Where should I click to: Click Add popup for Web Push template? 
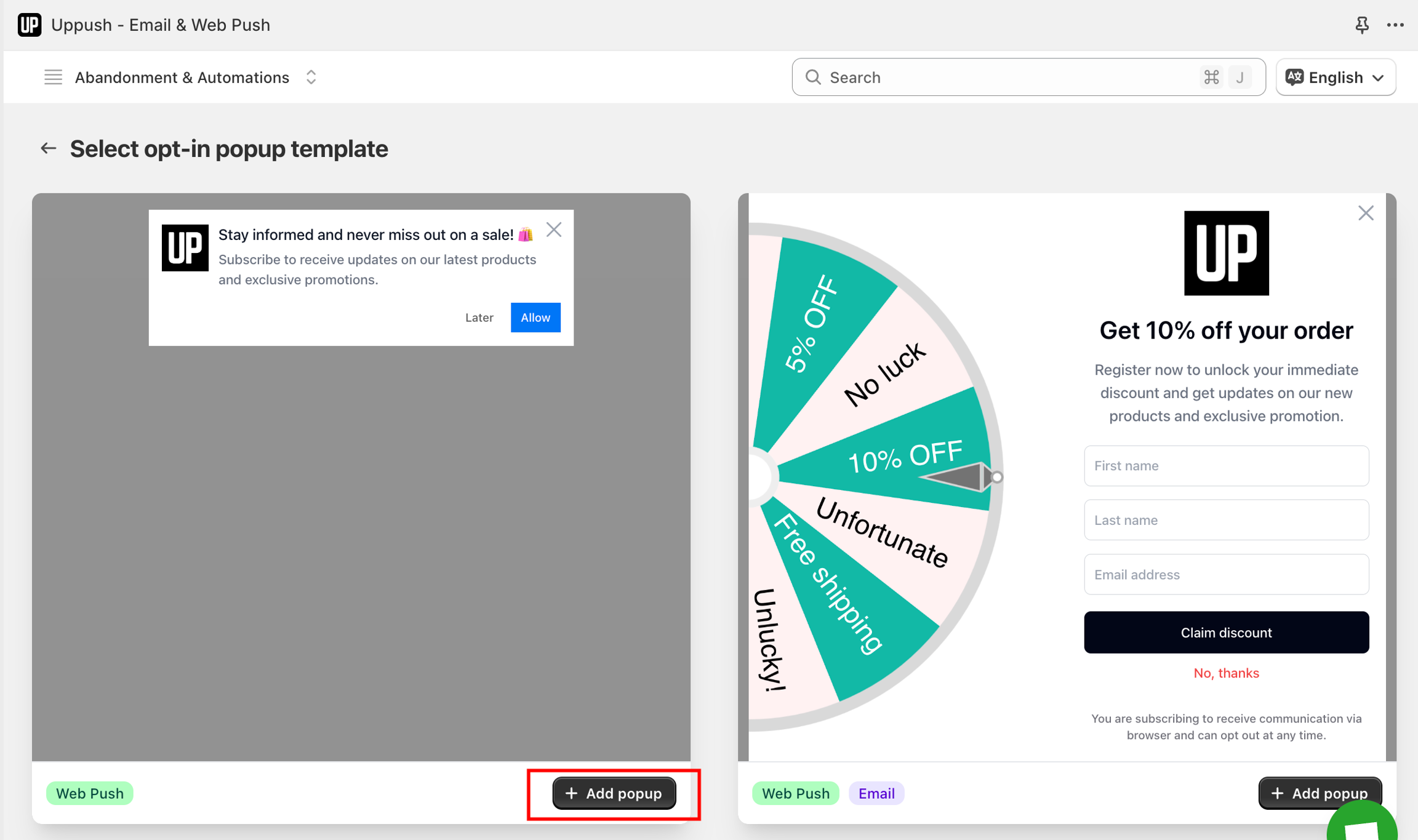tap(614, 793)
